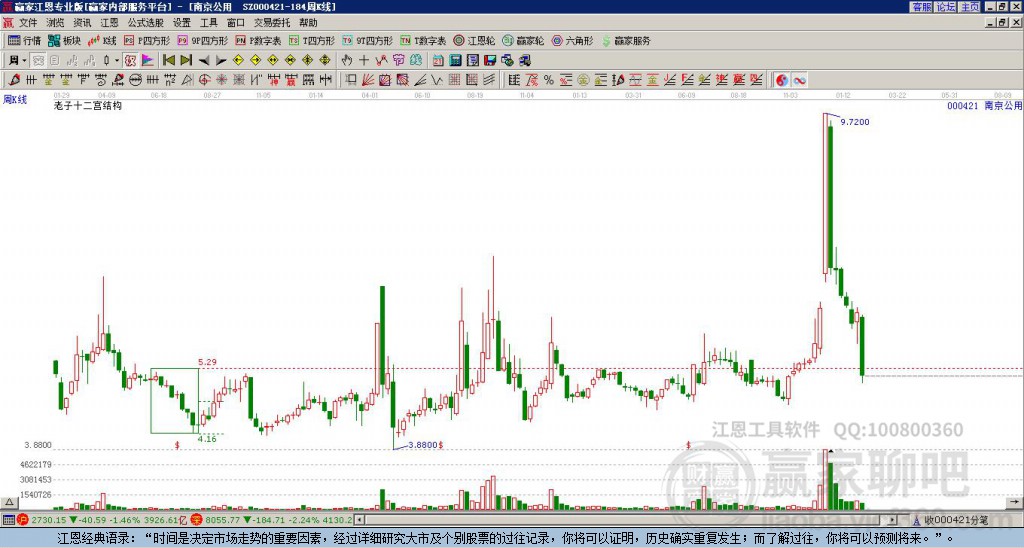Open the 板块 sector view
1024x548 pixels.
pyautogui.click(x=64, y=40)
